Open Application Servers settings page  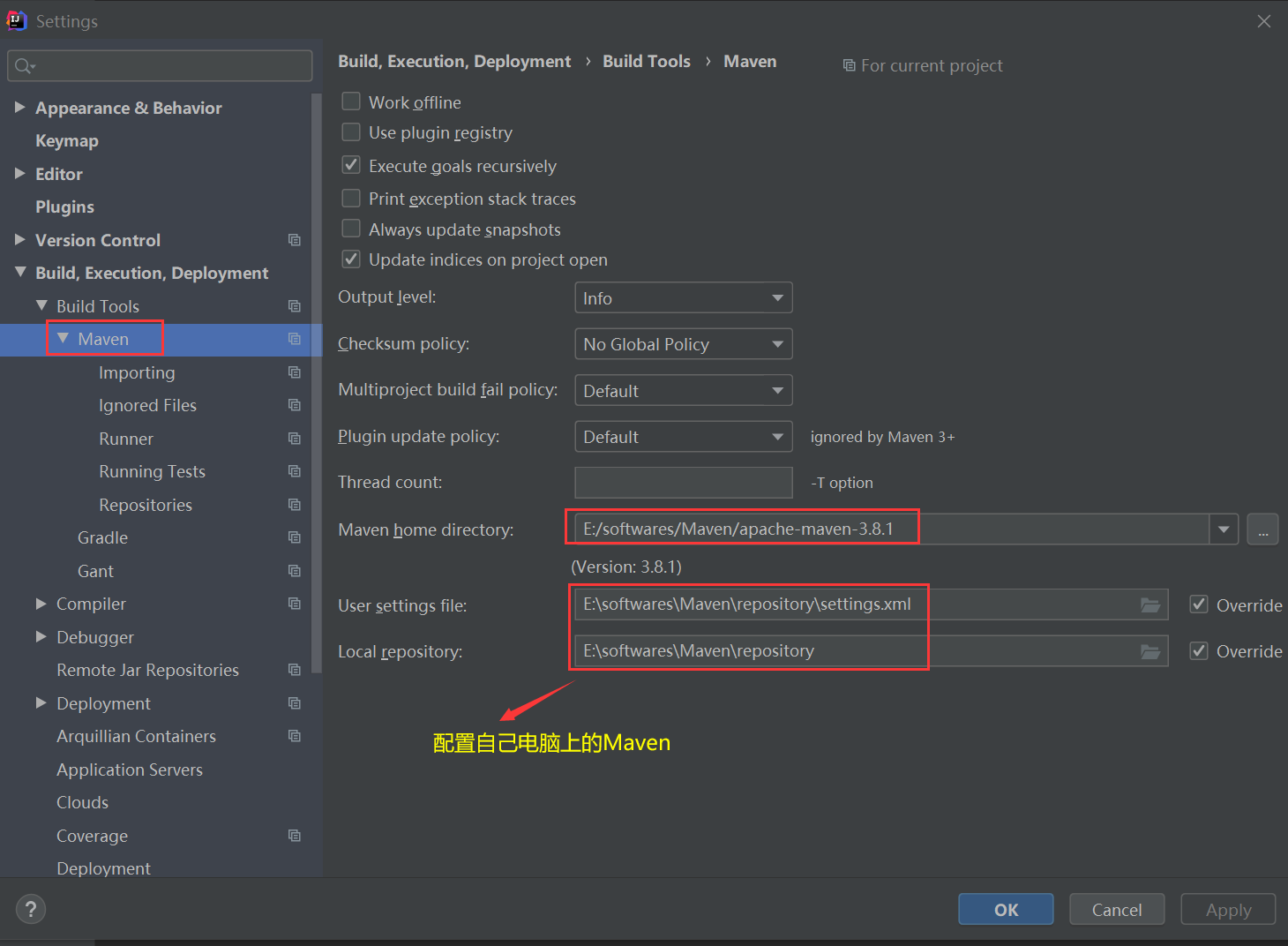point(130,770)
